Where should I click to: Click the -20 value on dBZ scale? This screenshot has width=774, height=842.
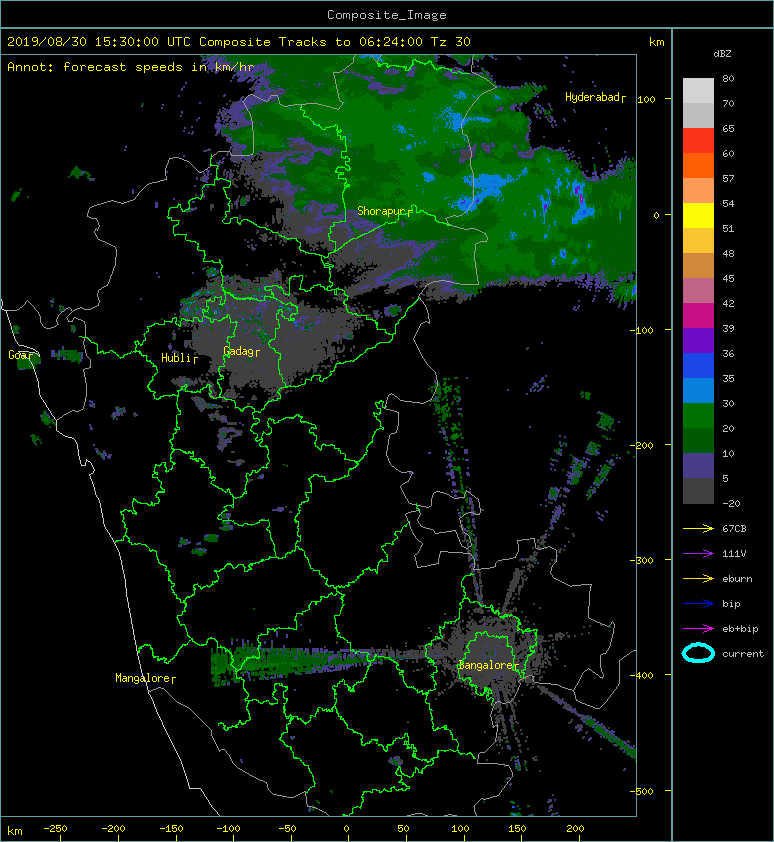click(731, 504)
